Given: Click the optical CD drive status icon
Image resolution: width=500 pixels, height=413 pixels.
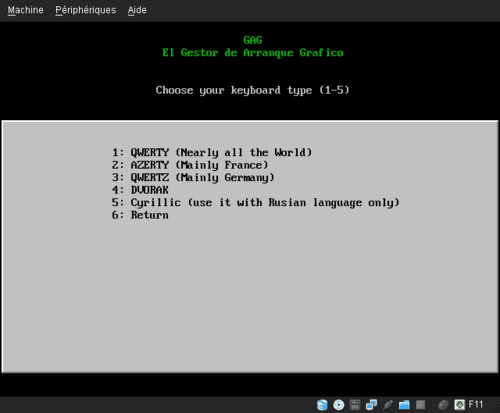Looking at the screenshot, I should click(x=339, y=405).
